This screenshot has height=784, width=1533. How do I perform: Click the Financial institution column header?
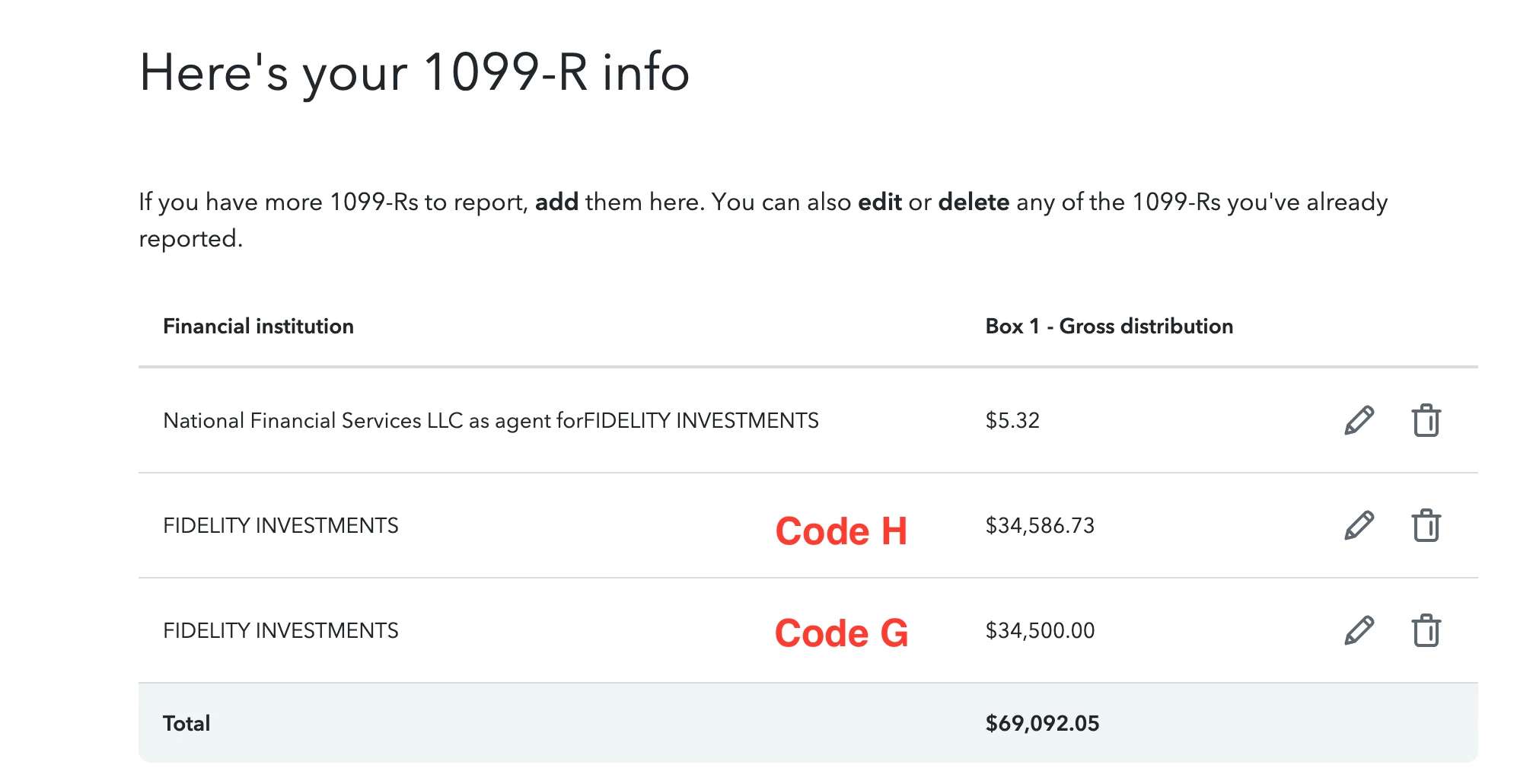258,326
